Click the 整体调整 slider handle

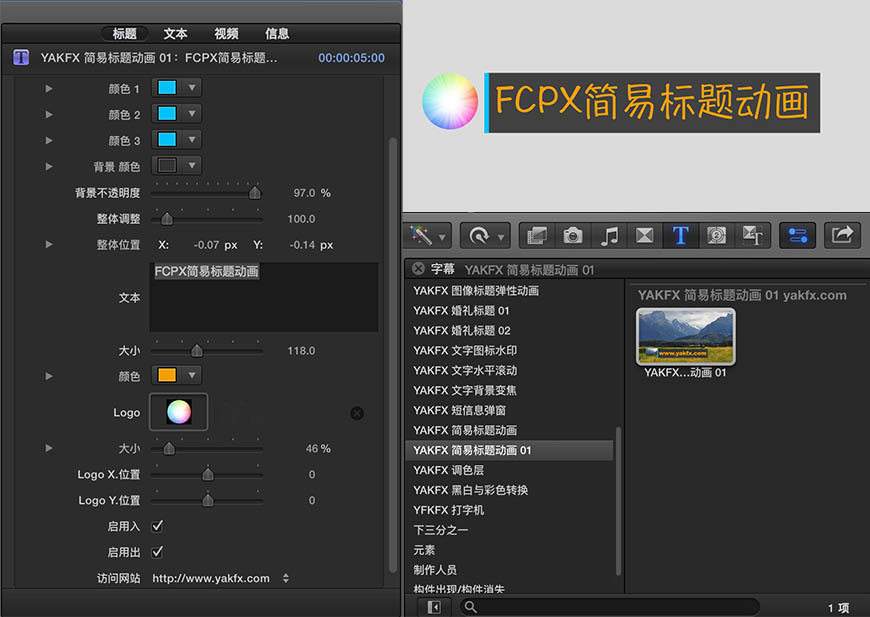click(166, 219)
